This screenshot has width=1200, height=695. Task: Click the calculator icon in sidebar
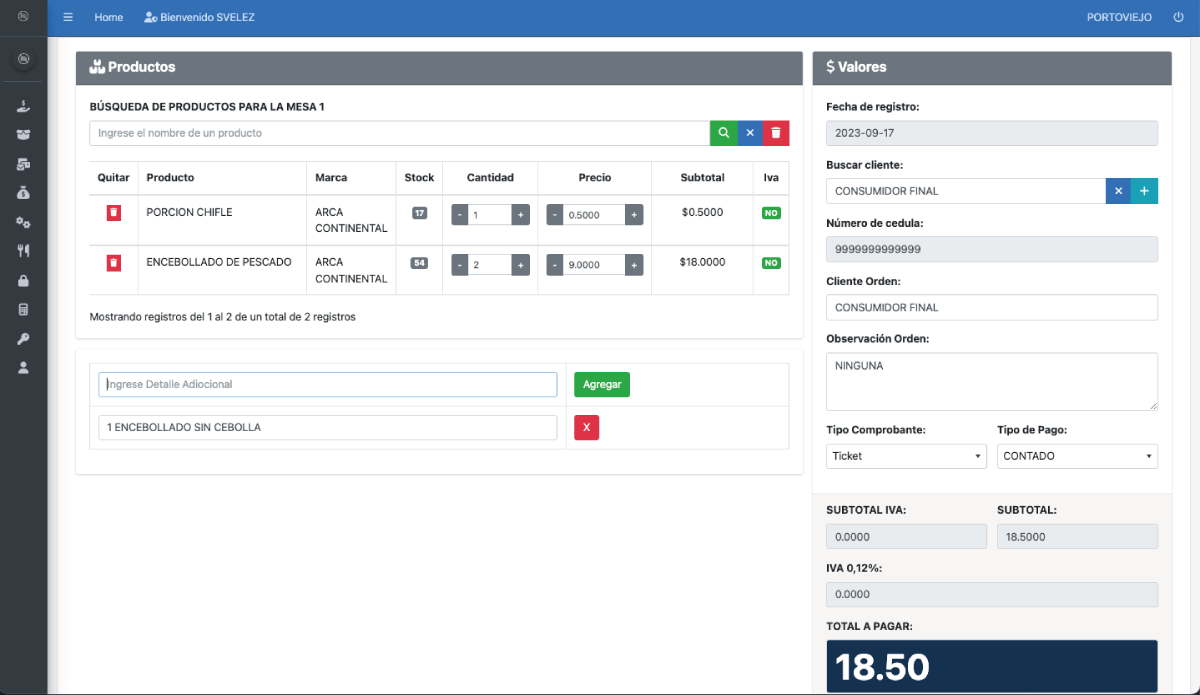pos(23,310)
